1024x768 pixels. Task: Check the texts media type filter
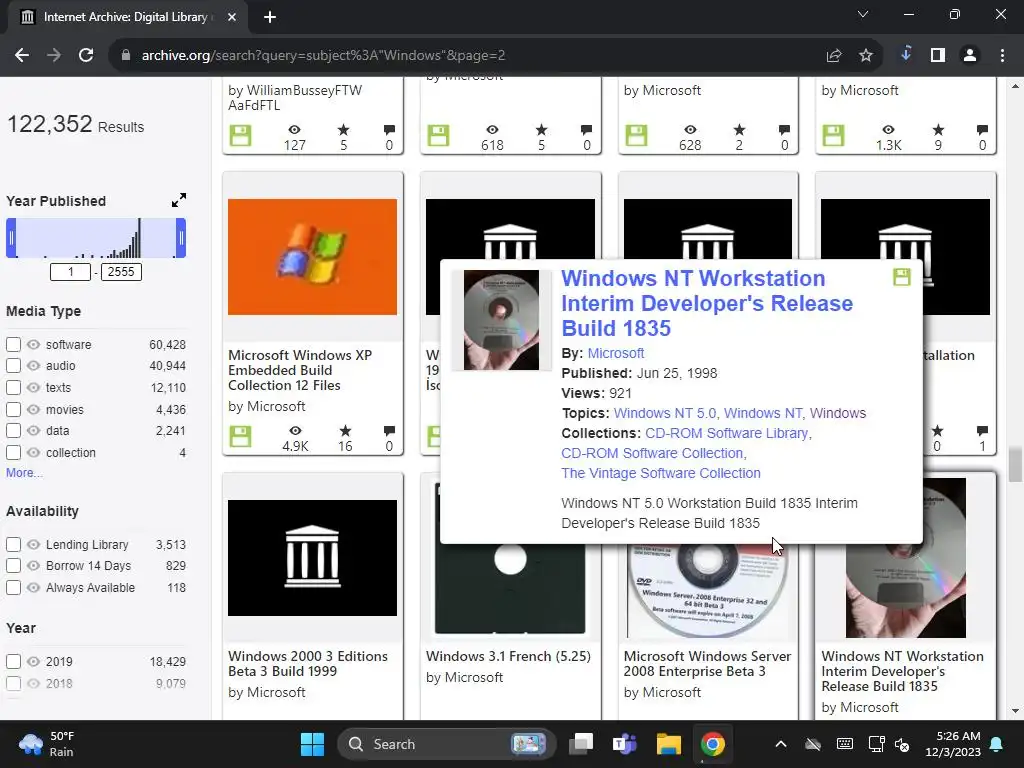click(13, 387)
